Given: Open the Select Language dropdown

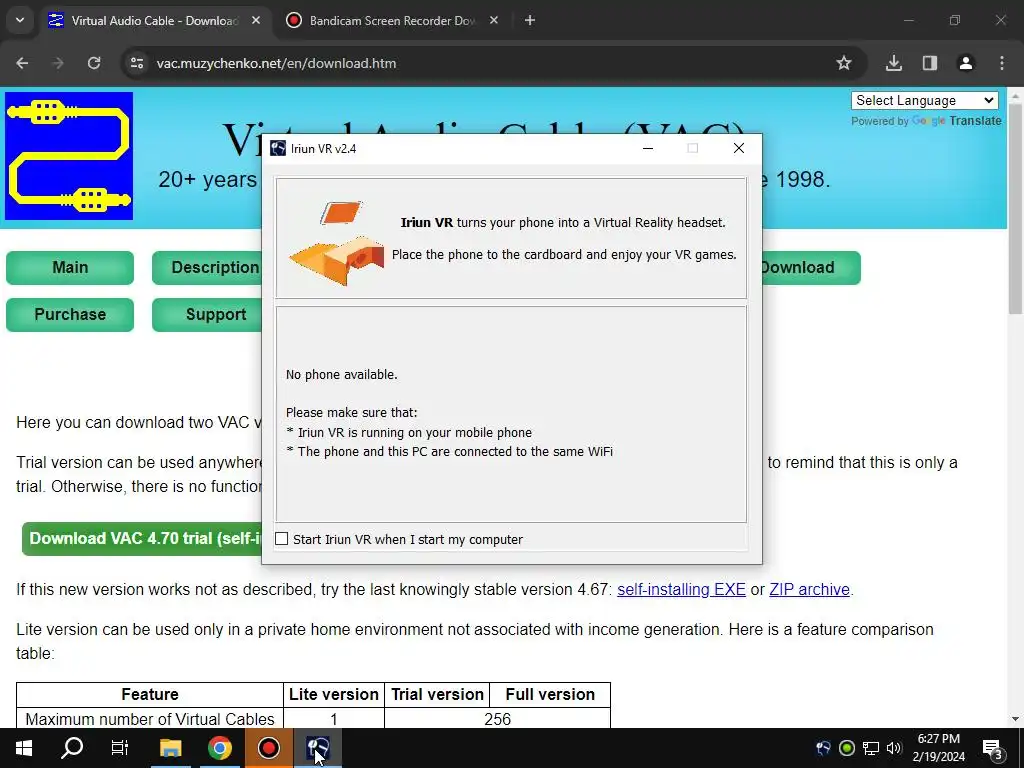Looking at the screenshot, I should pos(924,101).
